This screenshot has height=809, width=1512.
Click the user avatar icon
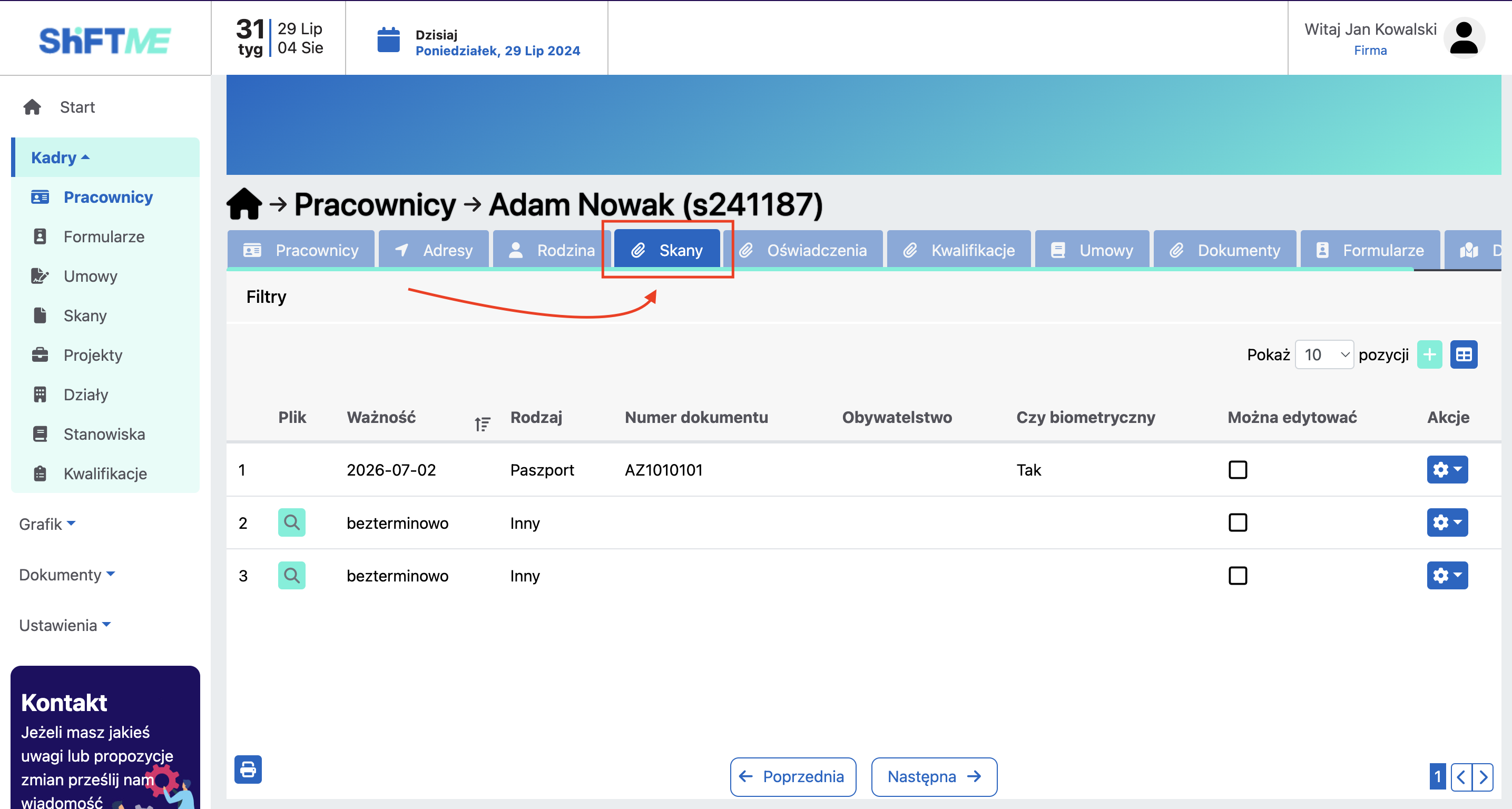click(1464, 38)
